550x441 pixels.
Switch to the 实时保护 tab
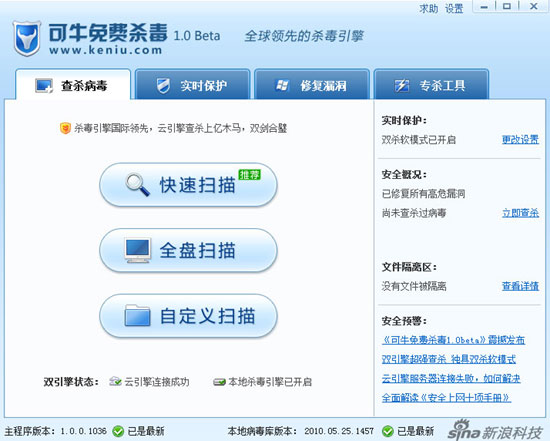click(193, 85)
